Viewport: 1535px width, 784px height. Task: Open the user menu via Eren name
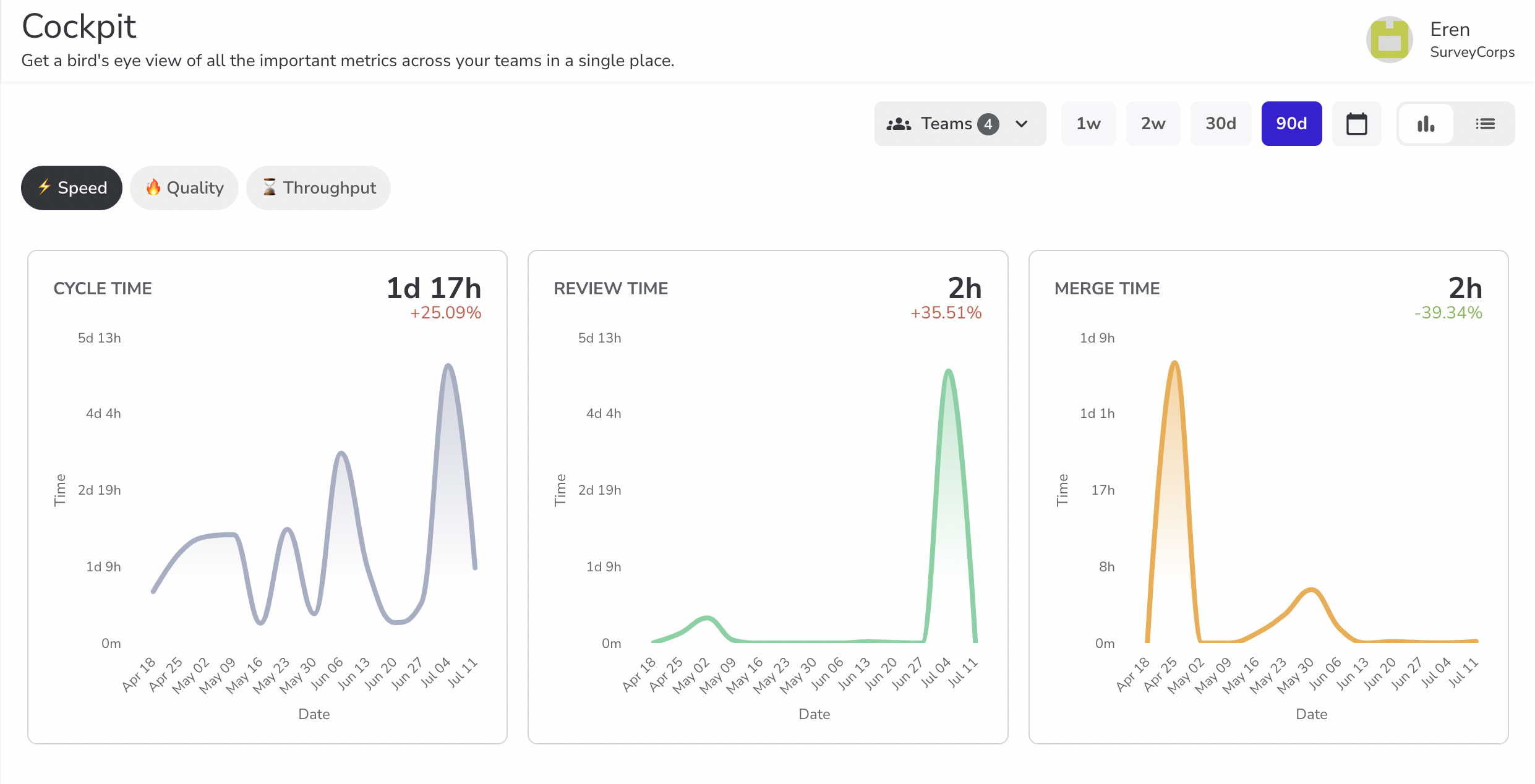click(1450, 30)
